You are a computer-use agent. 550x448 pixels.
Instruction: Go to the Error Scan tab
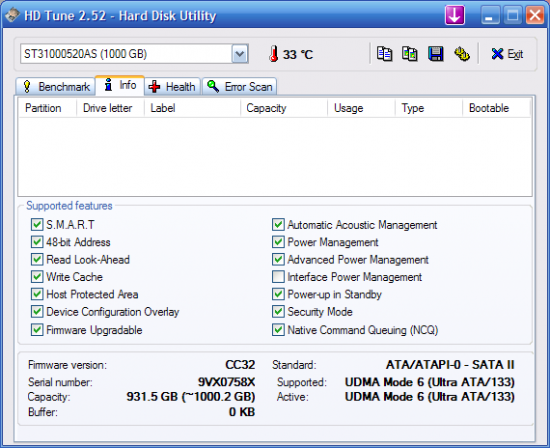[x=240, y=87]
